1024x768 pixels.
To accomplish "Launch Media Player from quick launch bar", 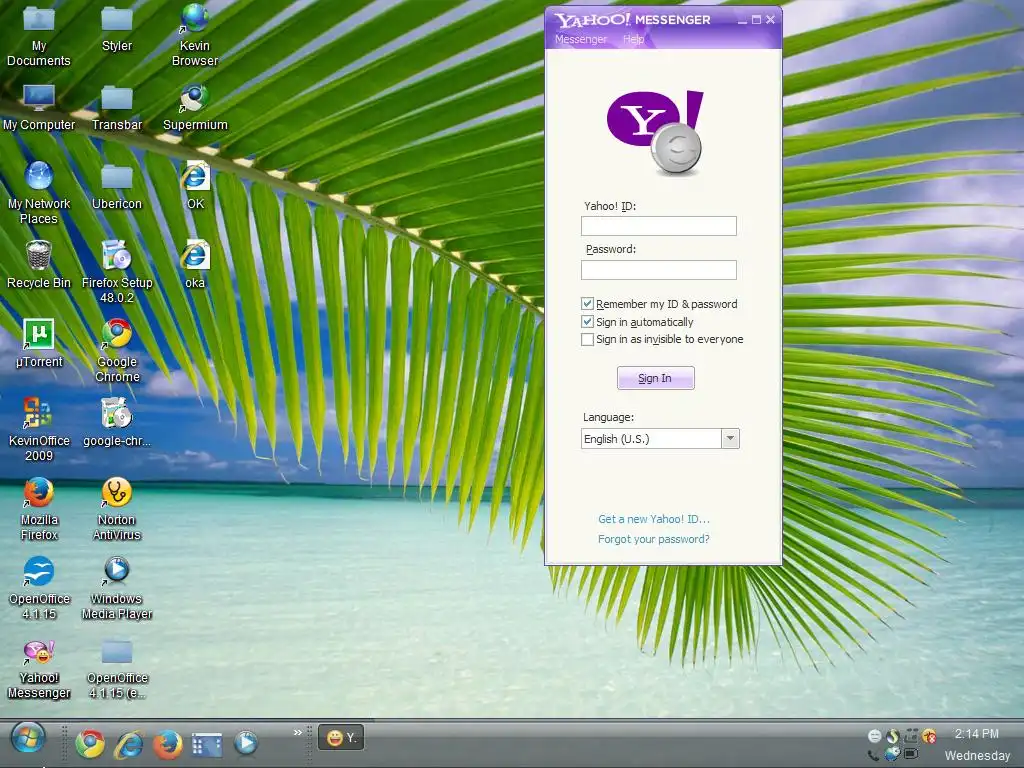I will coord(246,743).
